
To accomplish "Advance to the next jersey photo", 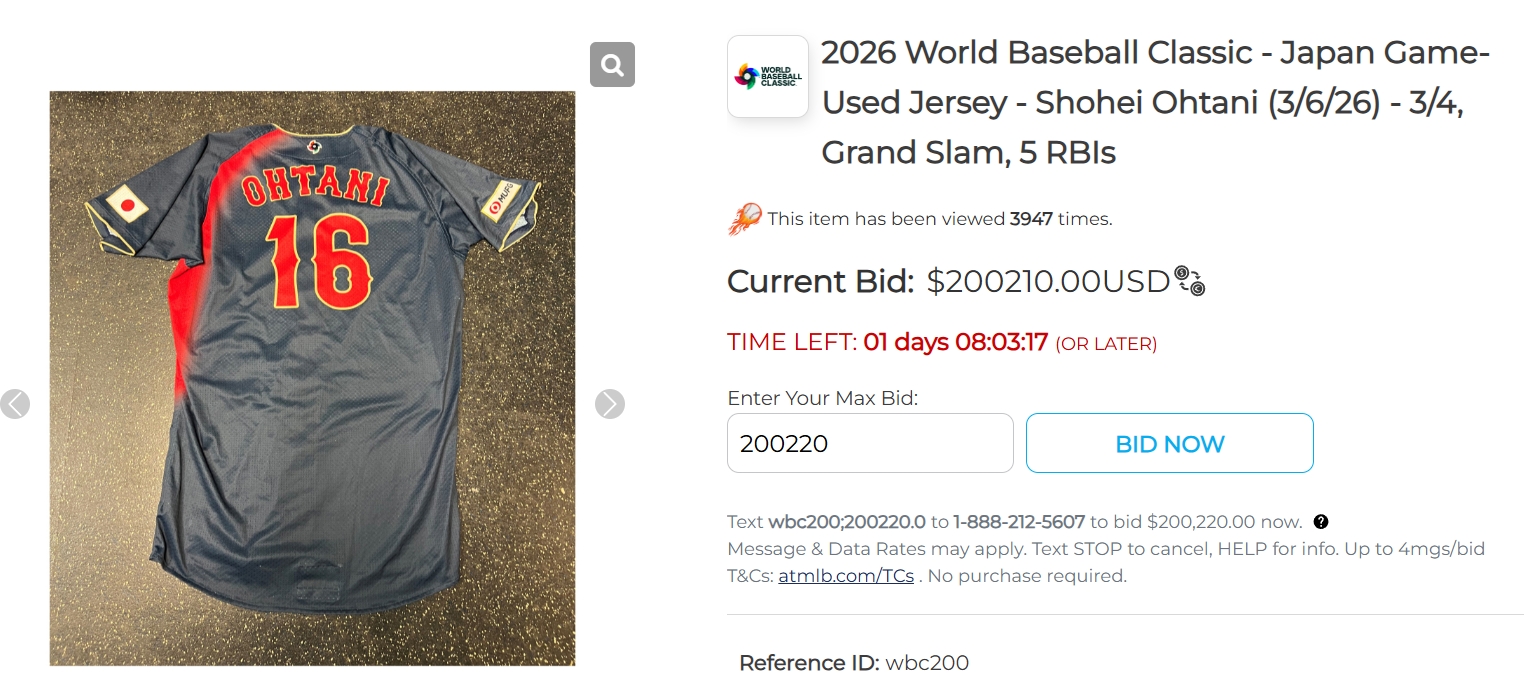I will (x=610, y=404).
